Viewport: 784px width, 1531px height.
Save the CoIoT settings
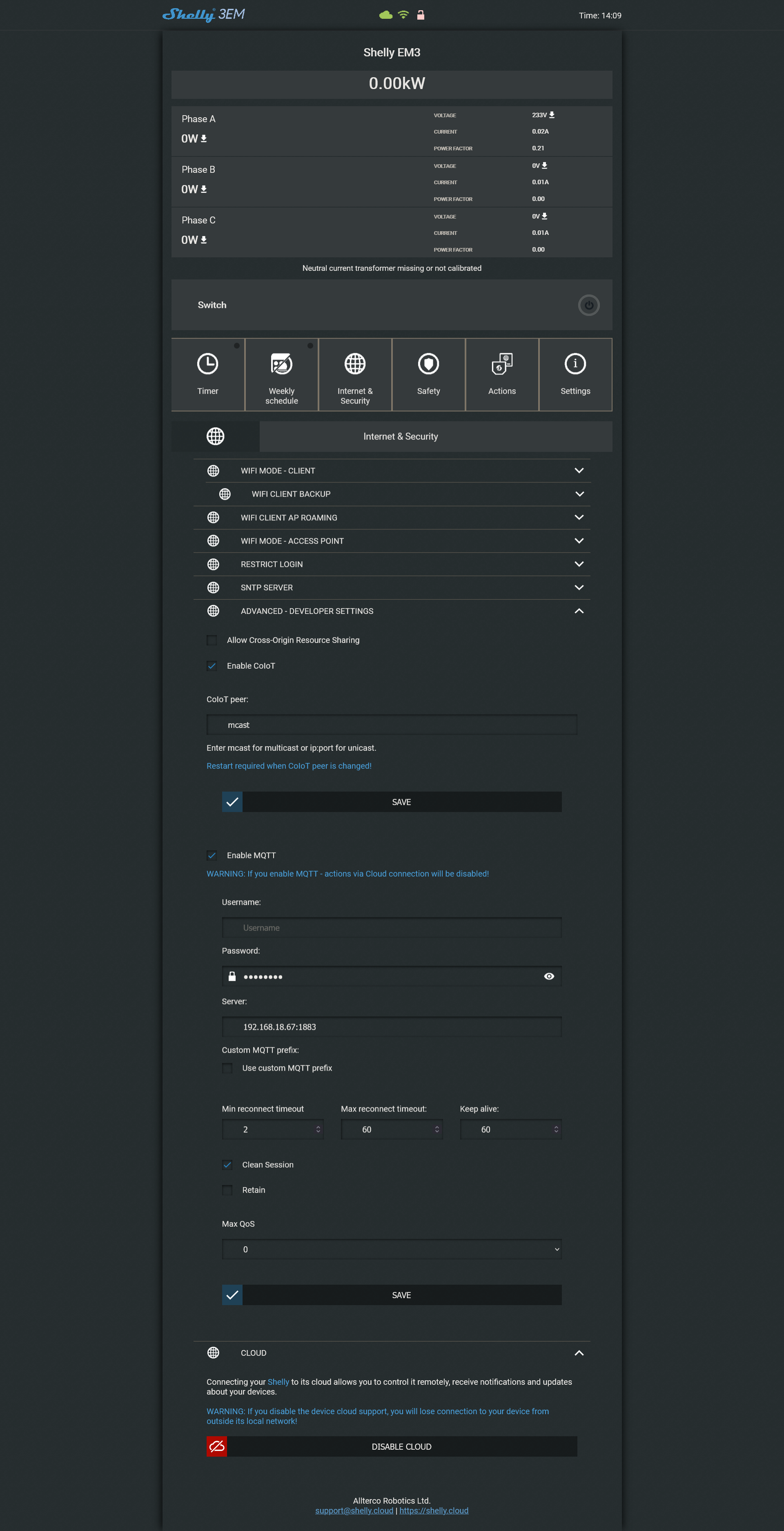coord(392,802)
